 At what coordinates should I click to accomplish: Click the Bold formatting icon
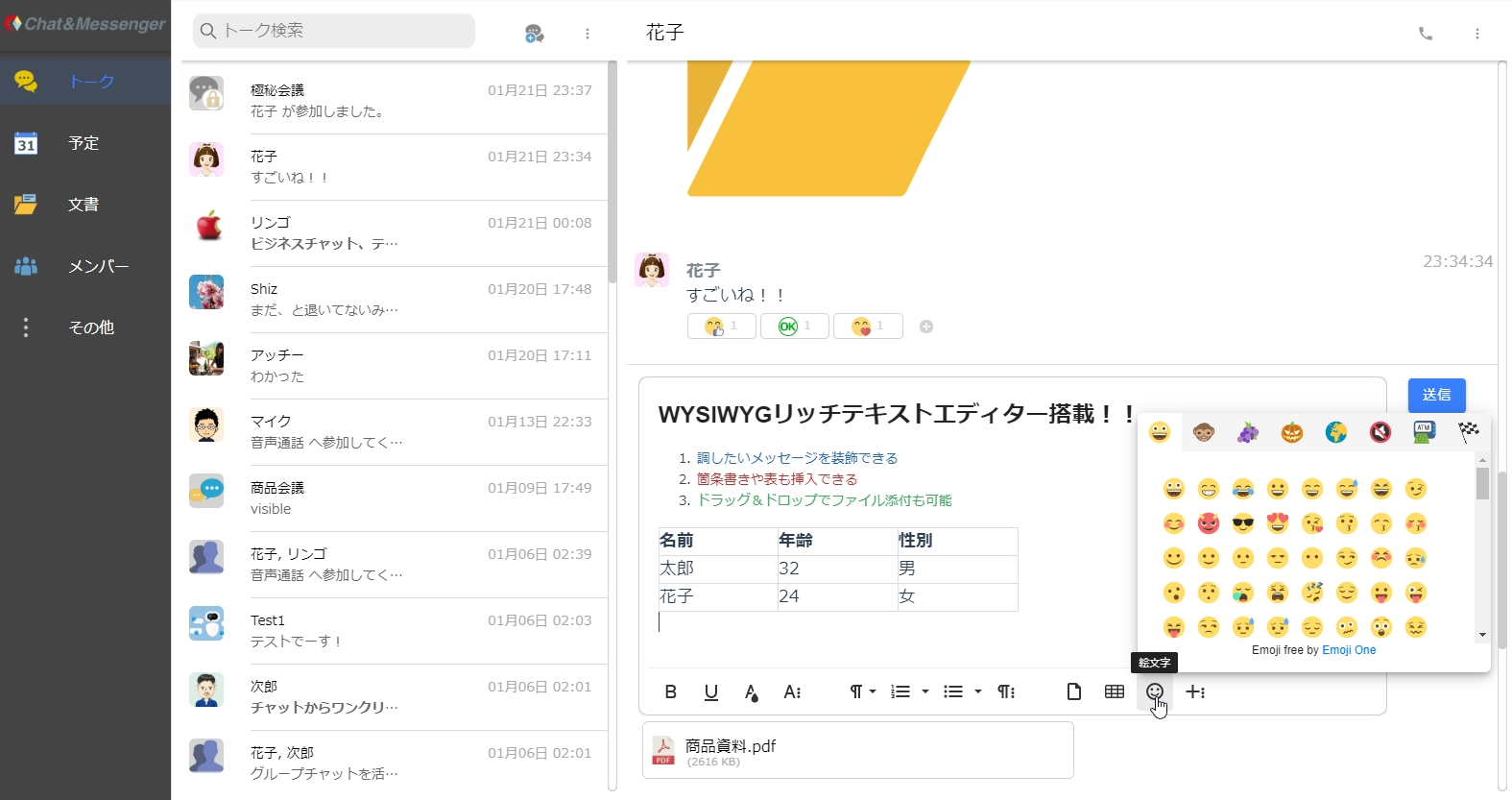pos(671,691)
